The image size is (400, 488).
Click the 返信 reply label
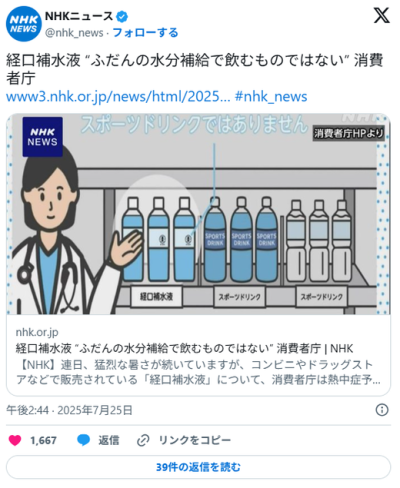coord(108,440)
